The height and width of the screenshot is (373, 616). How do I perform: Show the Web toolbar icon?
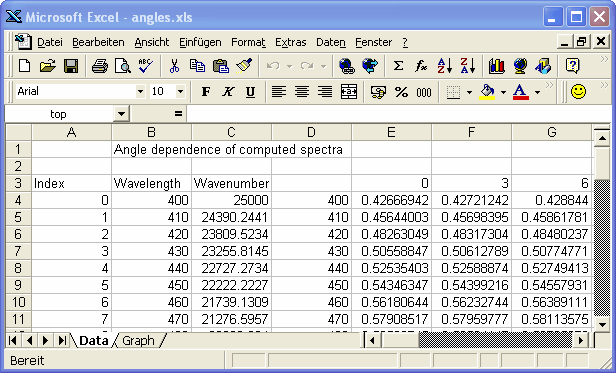pyautogui.click(x=370, y=66)
